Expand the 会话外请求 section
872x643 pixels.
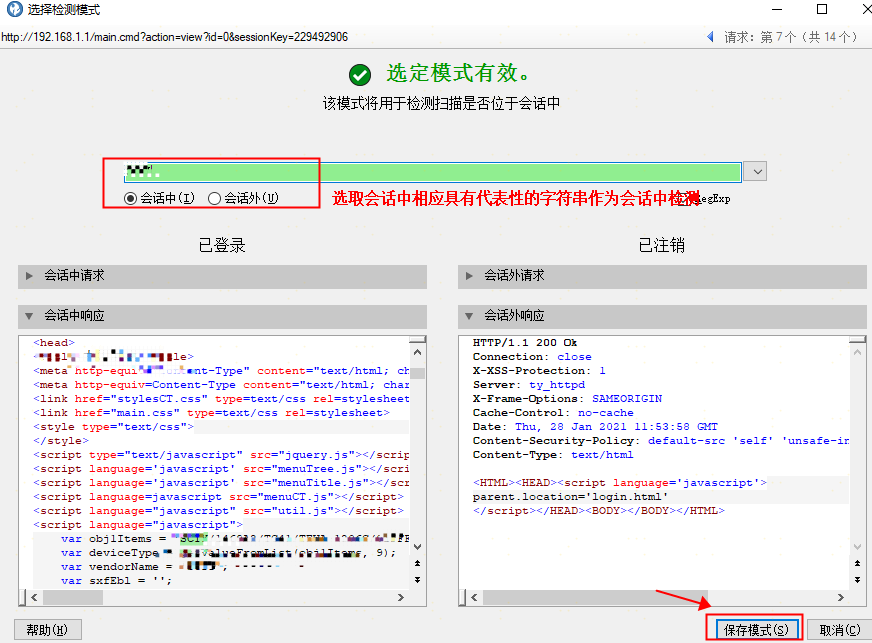click(662, 276)
